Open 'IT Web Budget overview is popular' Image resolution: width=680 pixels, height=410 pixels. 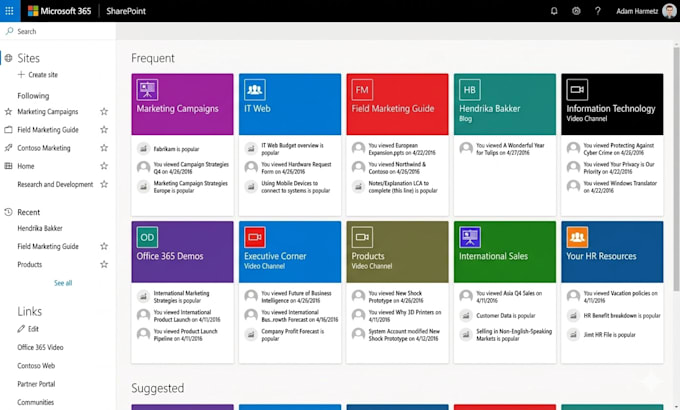[x=292, y=149]
